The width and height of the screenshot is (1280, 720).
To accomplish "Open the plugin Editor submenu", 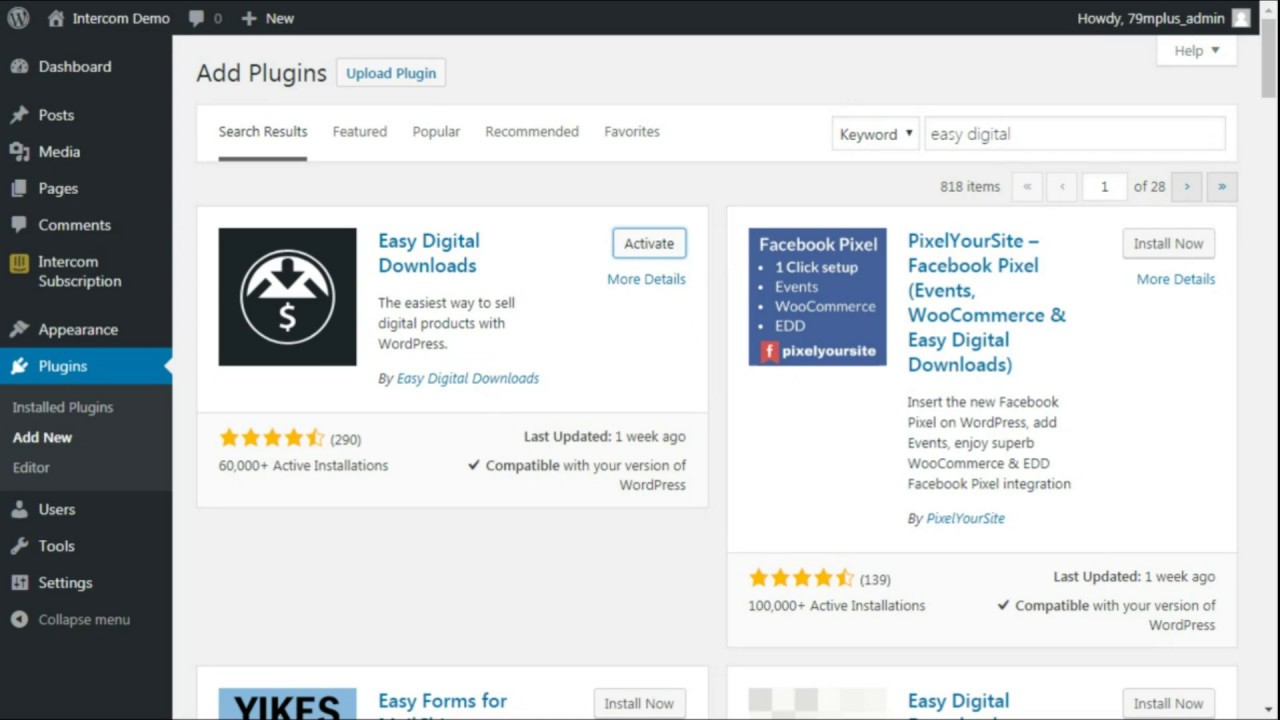I will pos(31,467).
